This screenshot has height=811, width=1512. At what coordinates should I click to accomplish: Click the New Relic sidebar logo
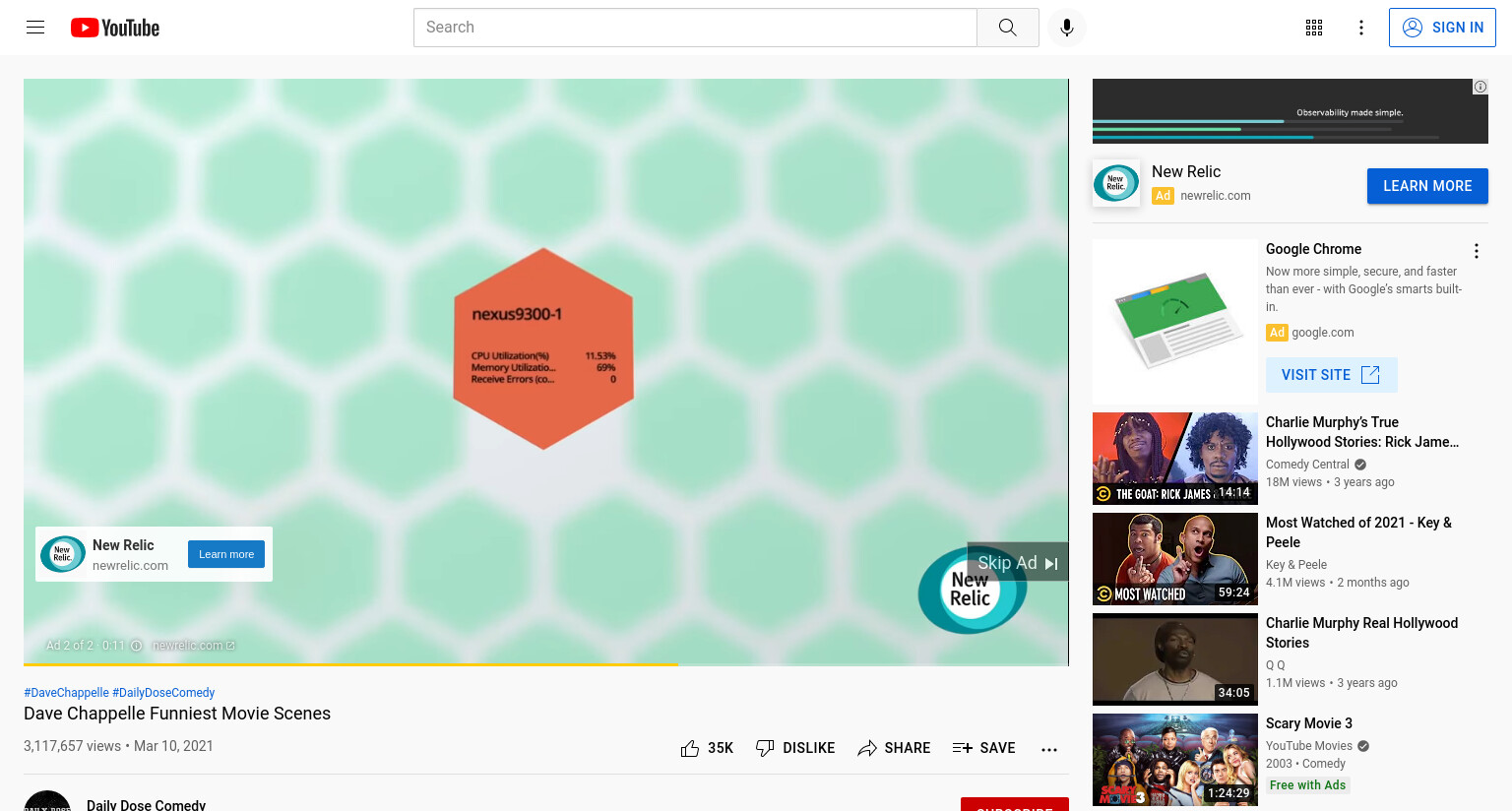(x=1116, y=183)
